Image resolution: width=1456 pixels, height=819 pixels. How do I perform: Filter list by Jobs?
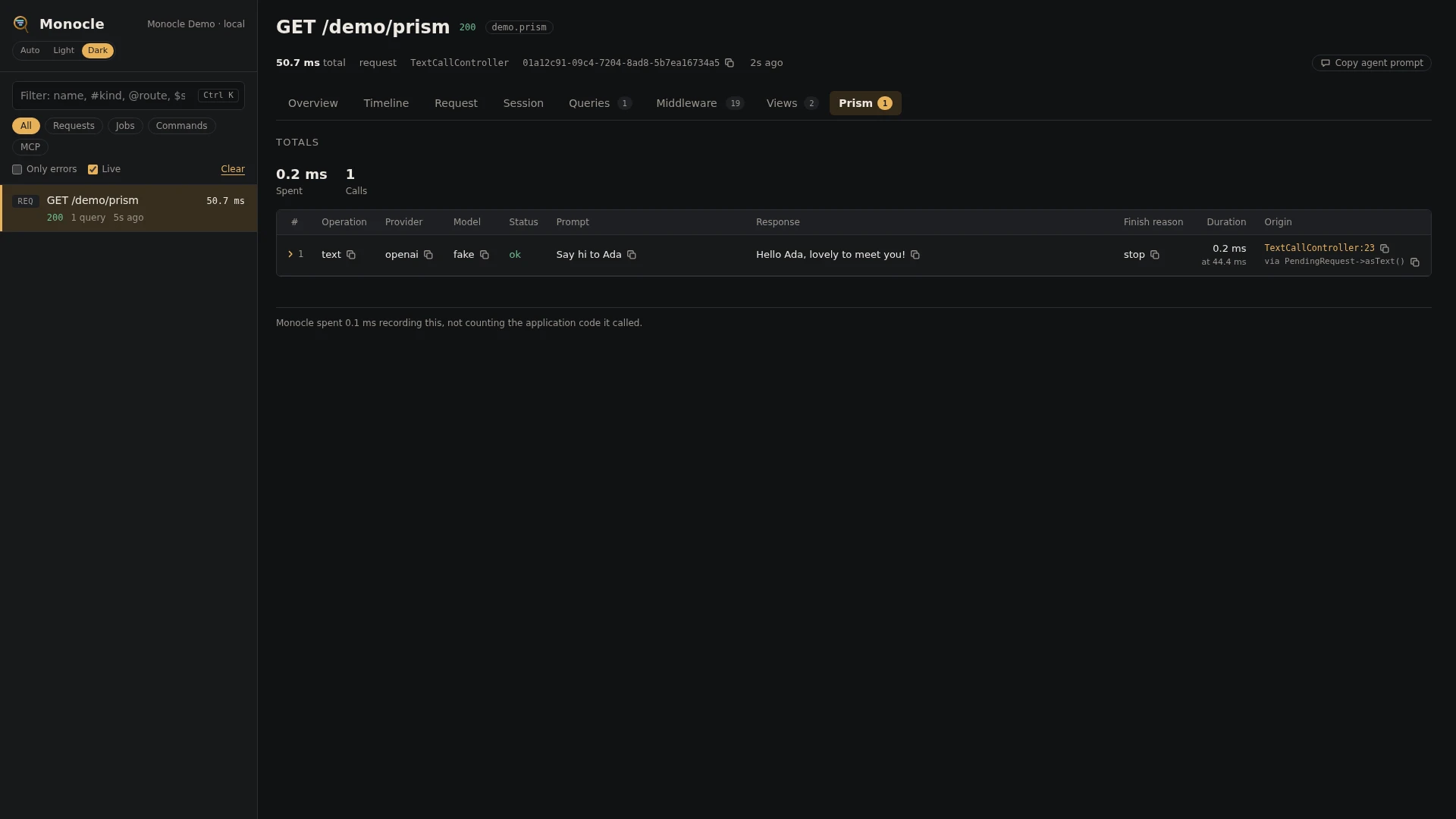pyautogui.click(x=125, y=126)
